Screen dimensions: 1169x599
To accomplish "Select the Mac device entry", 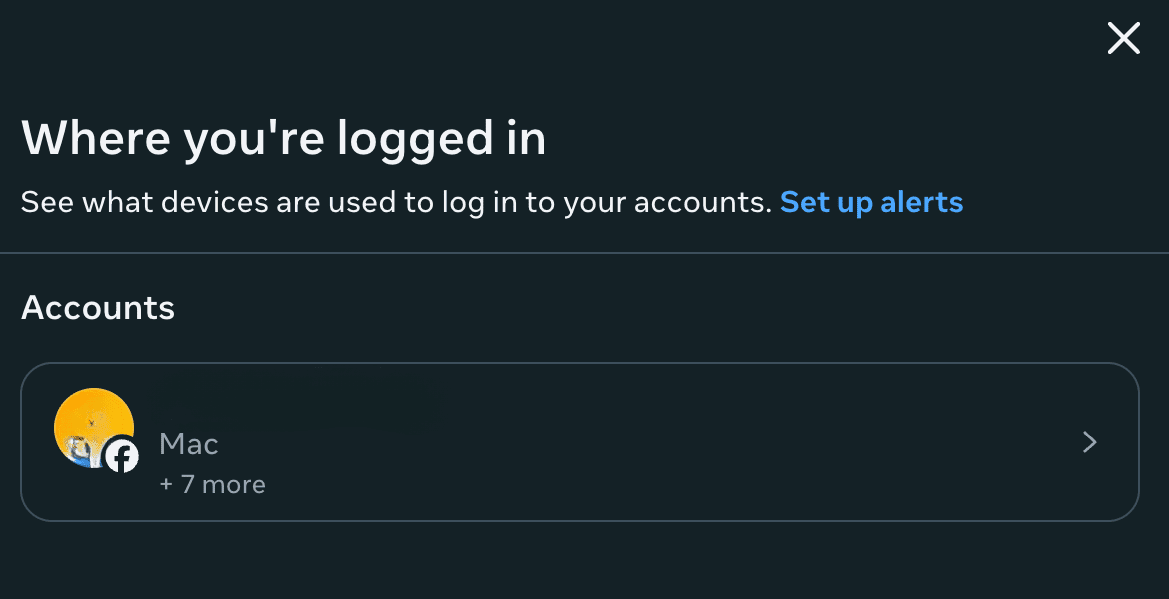I will click(x=188, y=443).
